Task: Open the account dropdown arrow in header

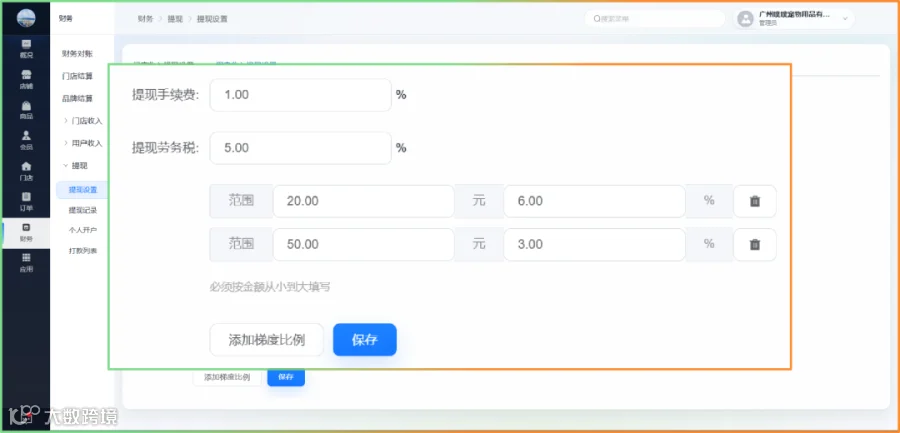Action: [x=845, y=19]
